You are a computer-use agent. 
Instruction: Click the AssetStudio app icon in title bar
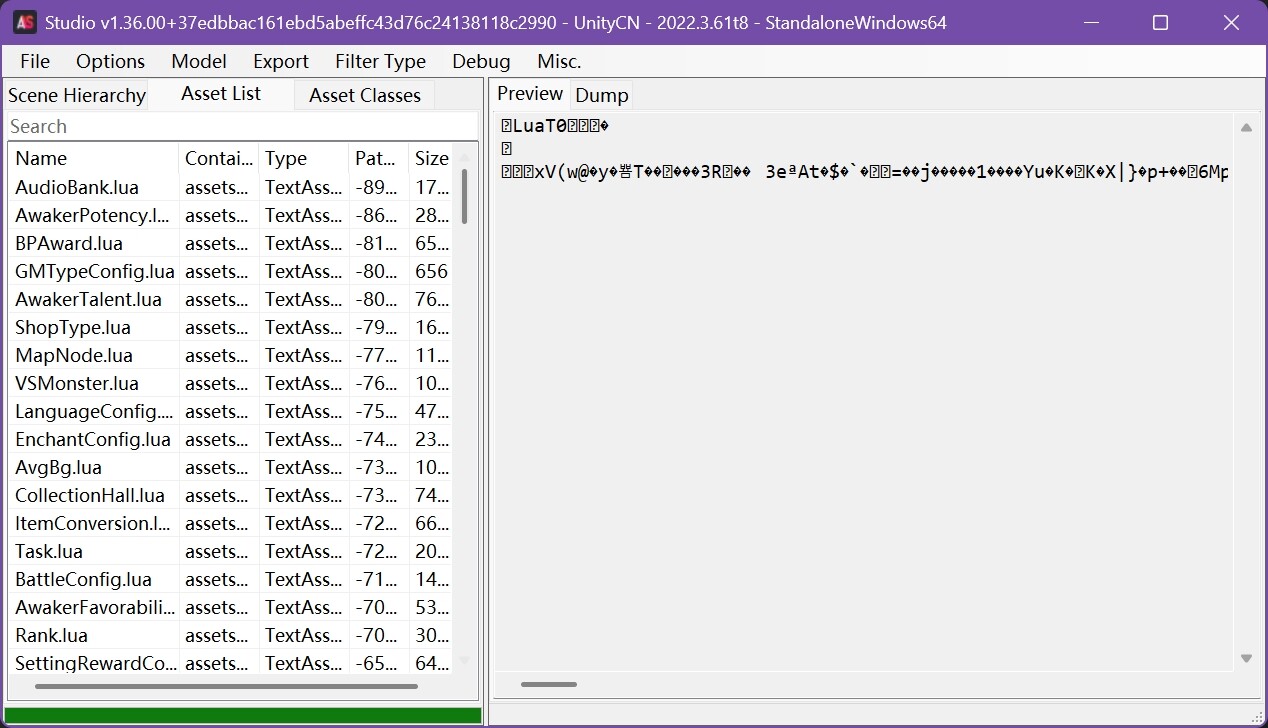pos(25,22)
